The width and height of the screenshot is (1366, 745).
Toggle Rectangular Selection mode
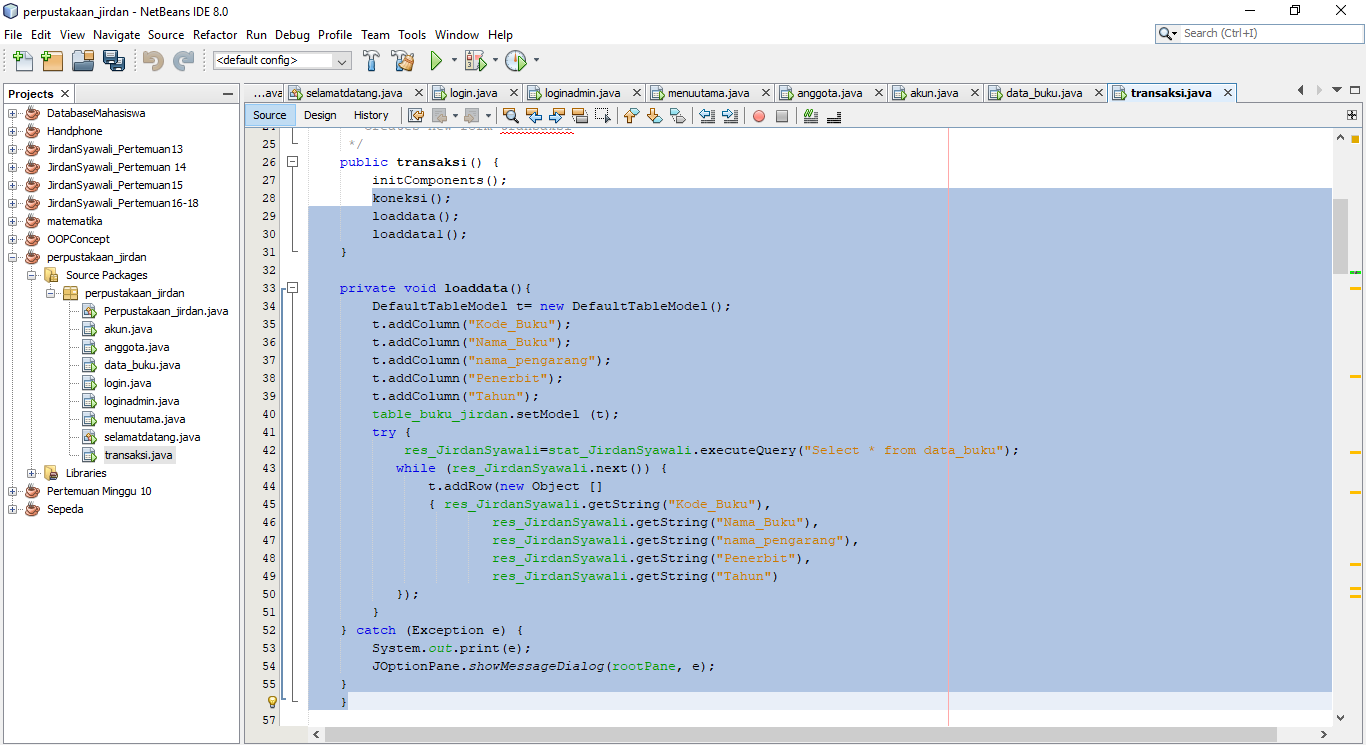point(601,116)
